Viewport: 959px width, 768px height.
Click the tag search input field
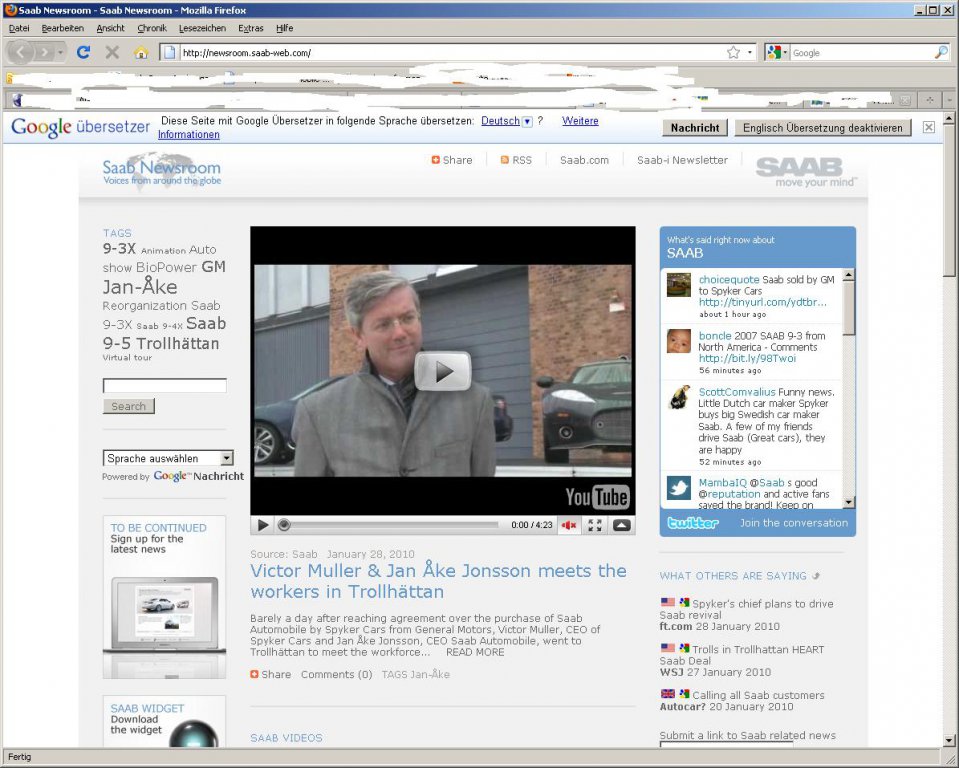click(165, 385)
